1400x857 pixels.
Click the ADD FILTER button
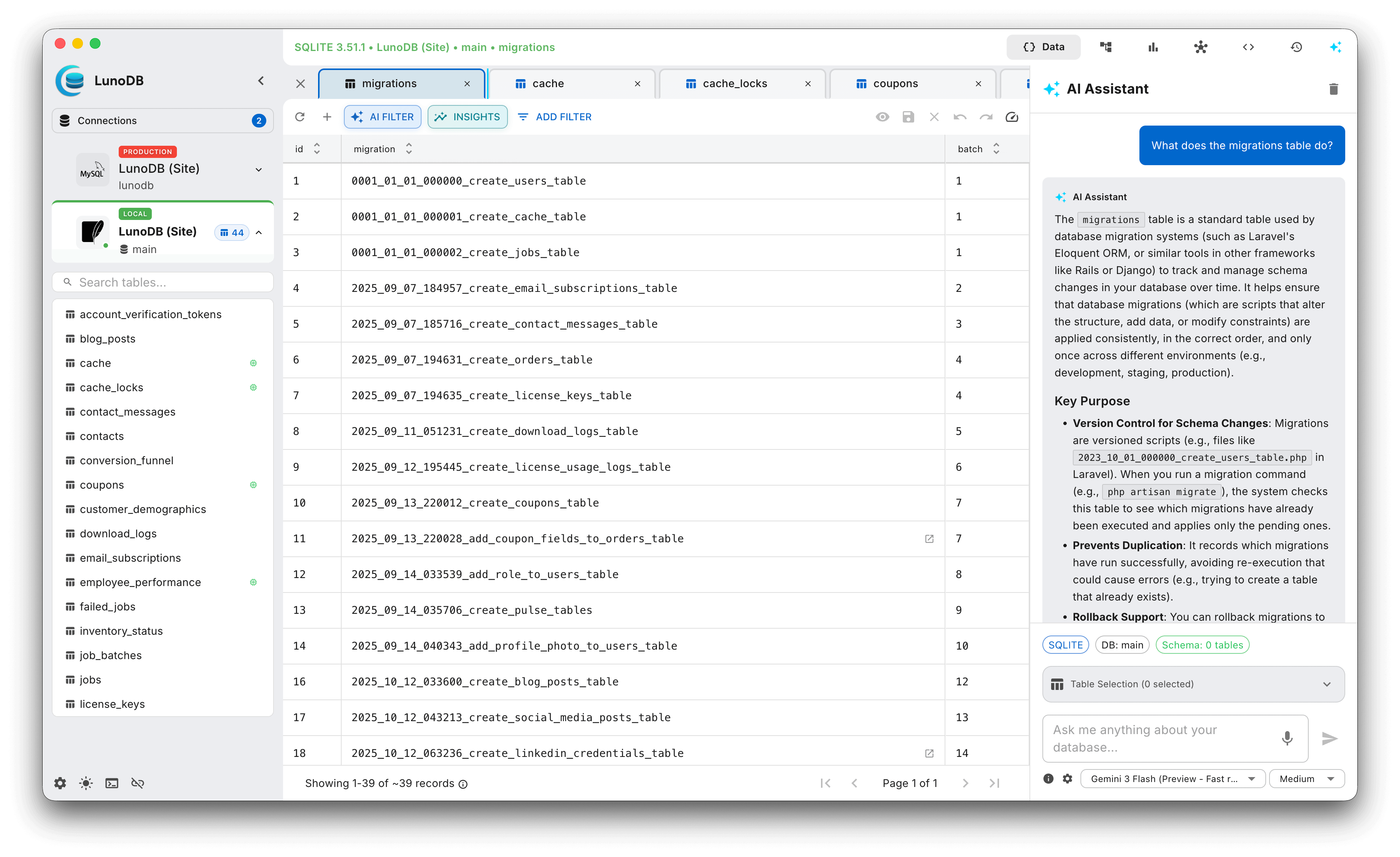[x=554, y=116]
